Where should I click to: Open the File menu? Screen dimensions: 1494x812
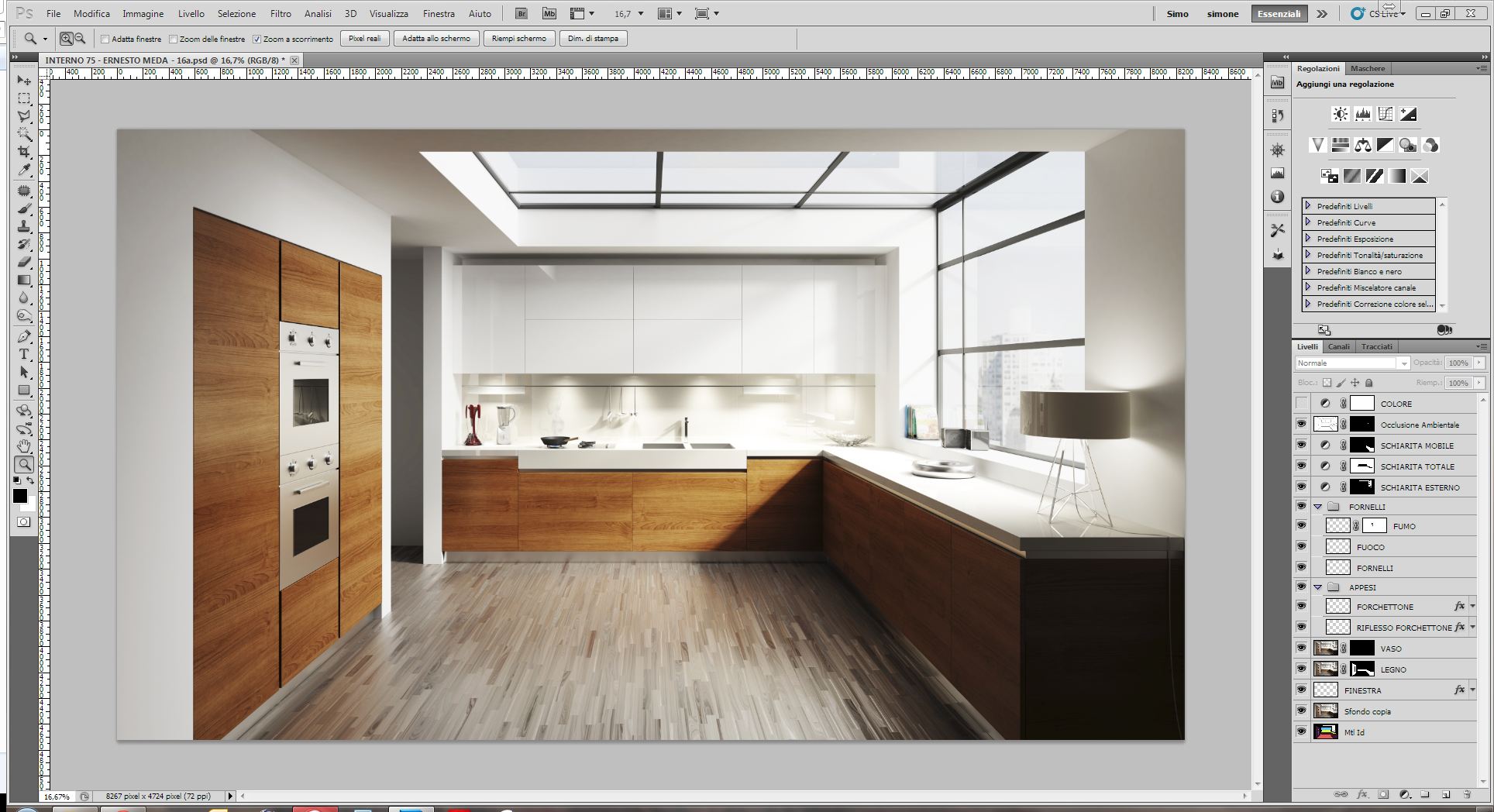point(53,14)
